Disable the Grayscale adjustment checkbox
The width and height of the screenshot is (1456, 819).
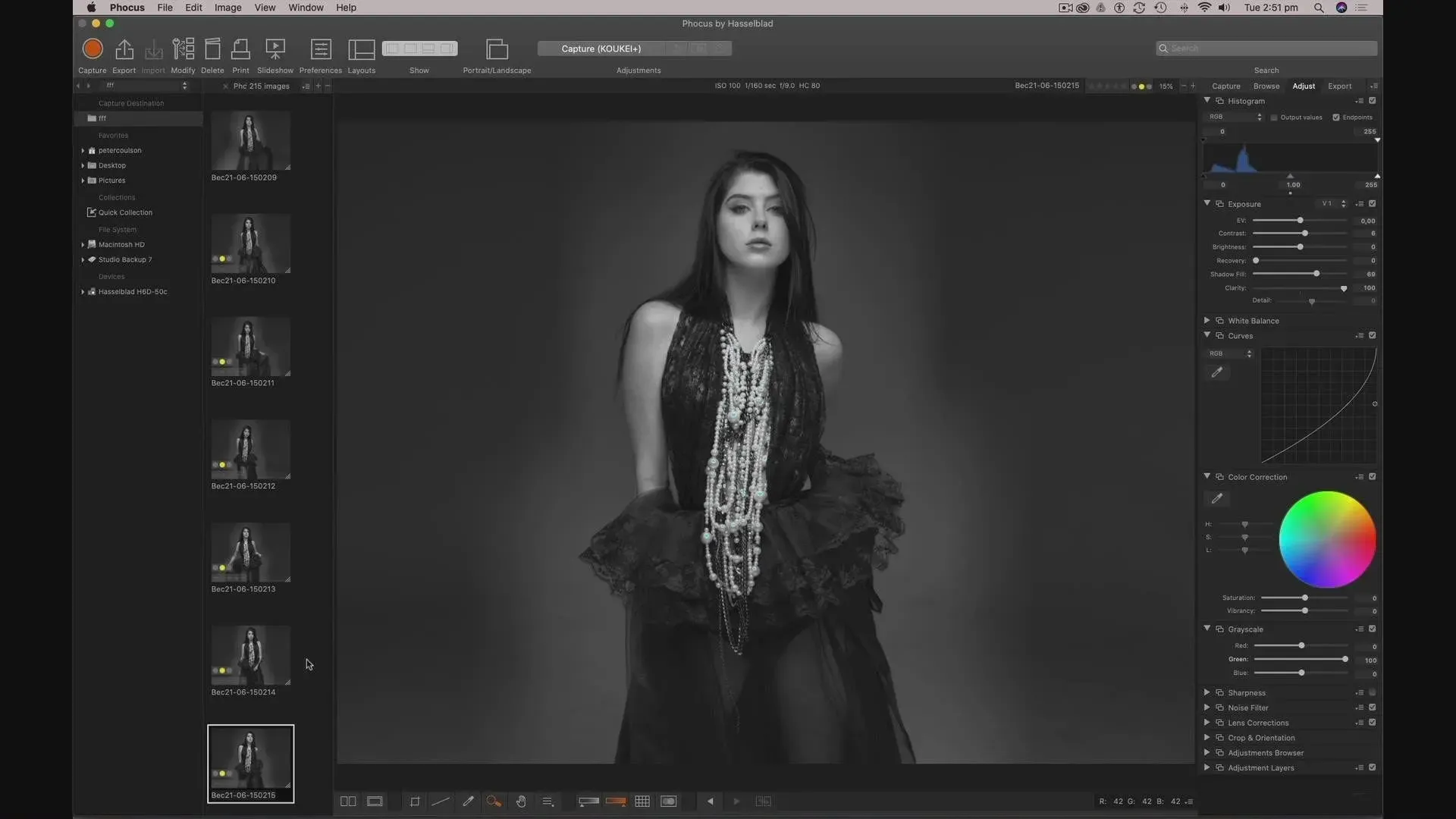(1372, 629)
